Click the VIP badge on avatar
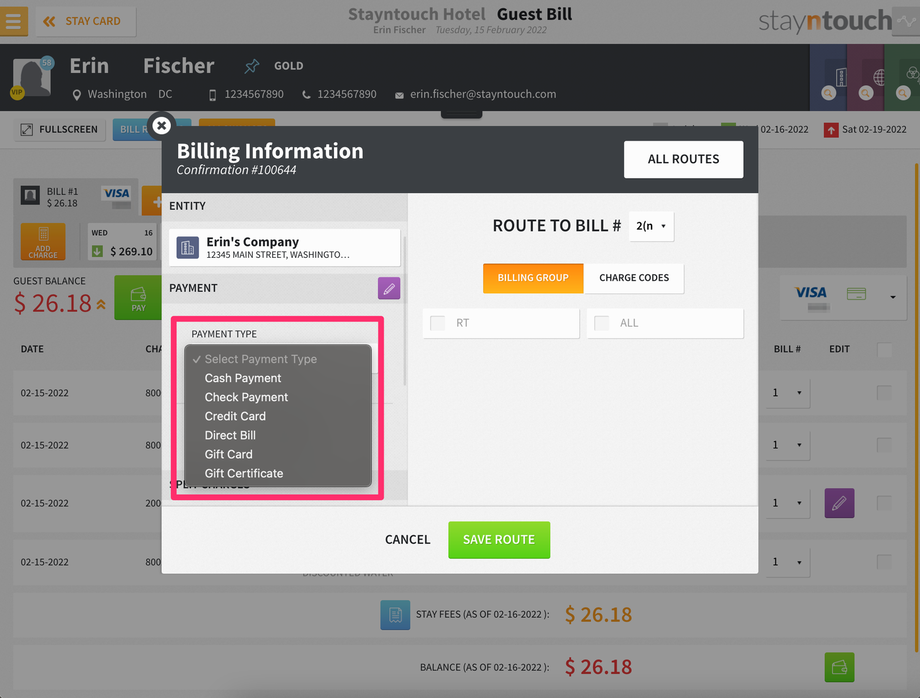Image resolution: width=920 pixels, height=698 pixels. pyautogui.click(x=17, y=92)
